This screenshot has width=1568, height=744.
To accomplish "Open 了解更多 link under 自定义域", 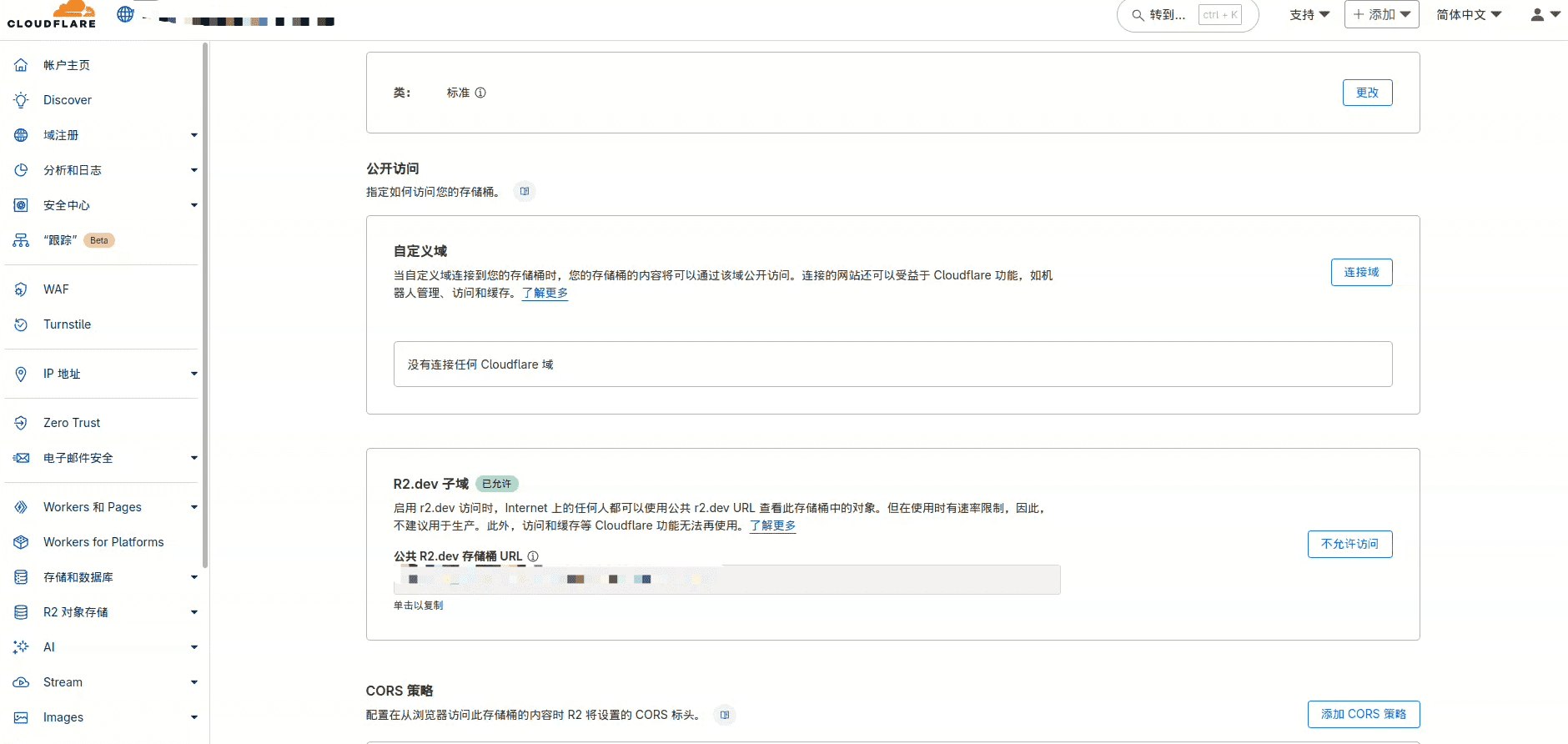I will tap(545, 293).
